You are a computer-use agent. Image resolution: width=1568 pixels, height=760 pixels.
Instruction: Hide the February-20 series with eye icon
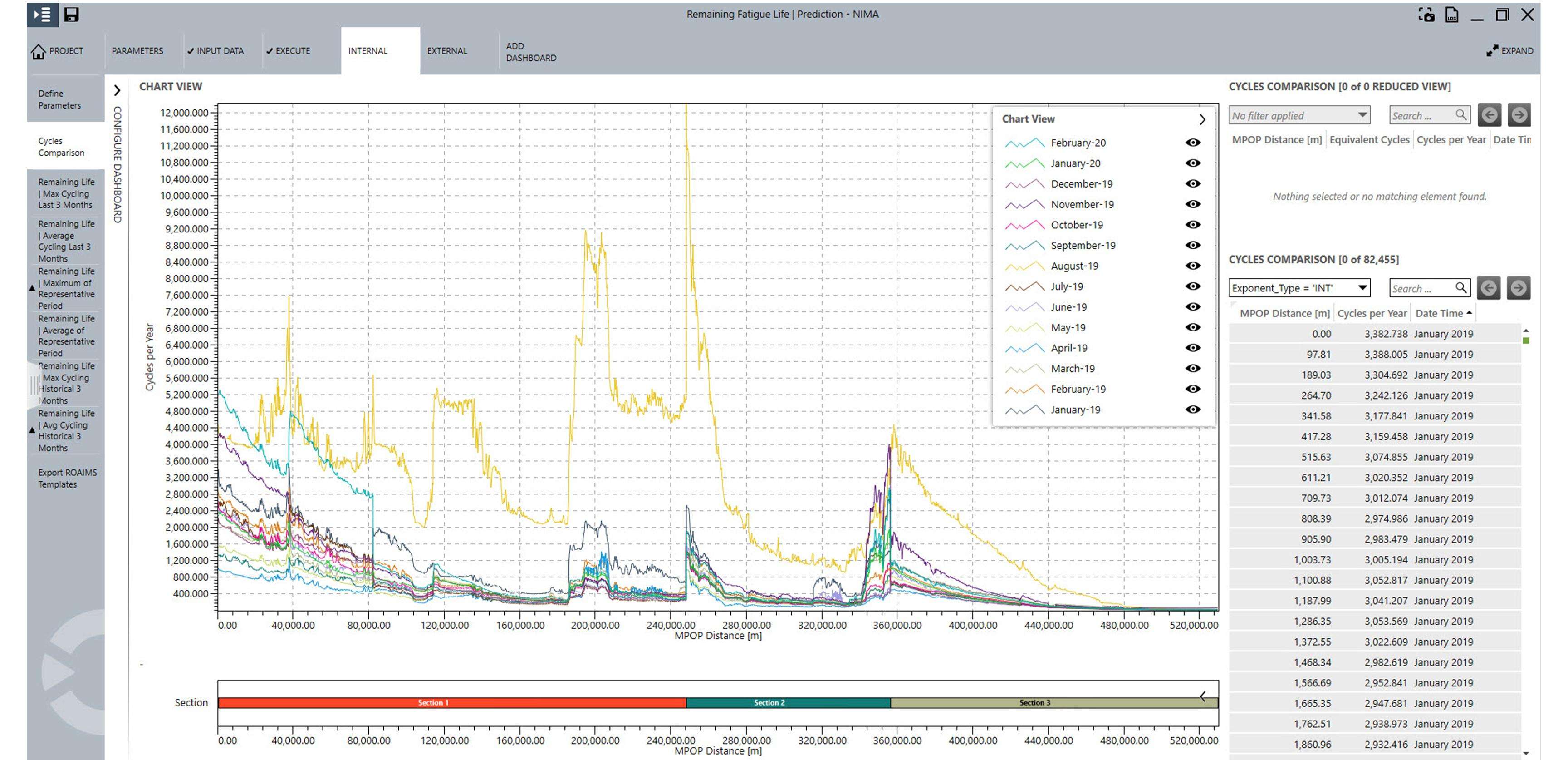[1193, 143]
